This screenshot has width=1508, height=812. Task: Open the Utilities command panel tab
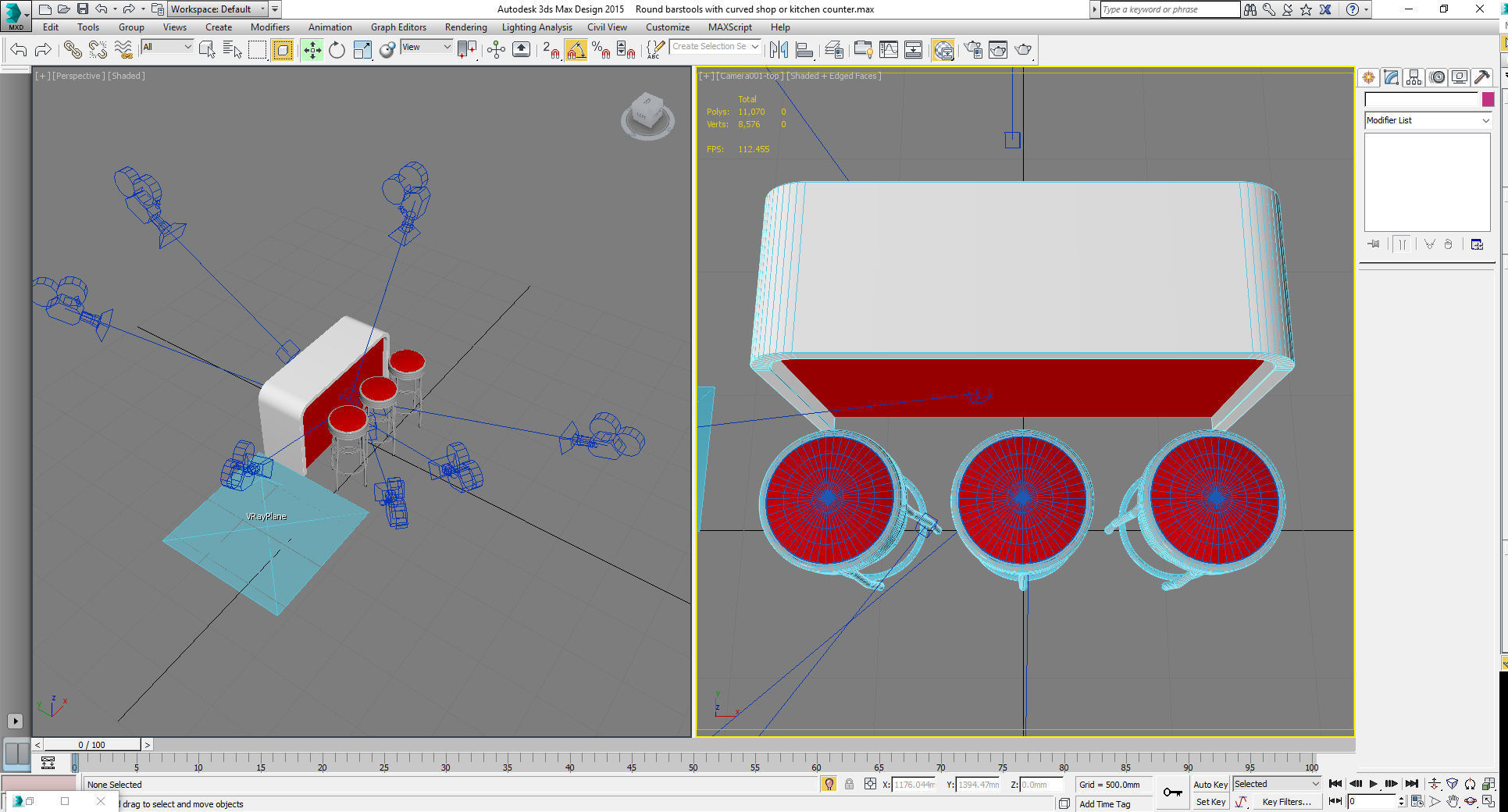coord(1481,77)
